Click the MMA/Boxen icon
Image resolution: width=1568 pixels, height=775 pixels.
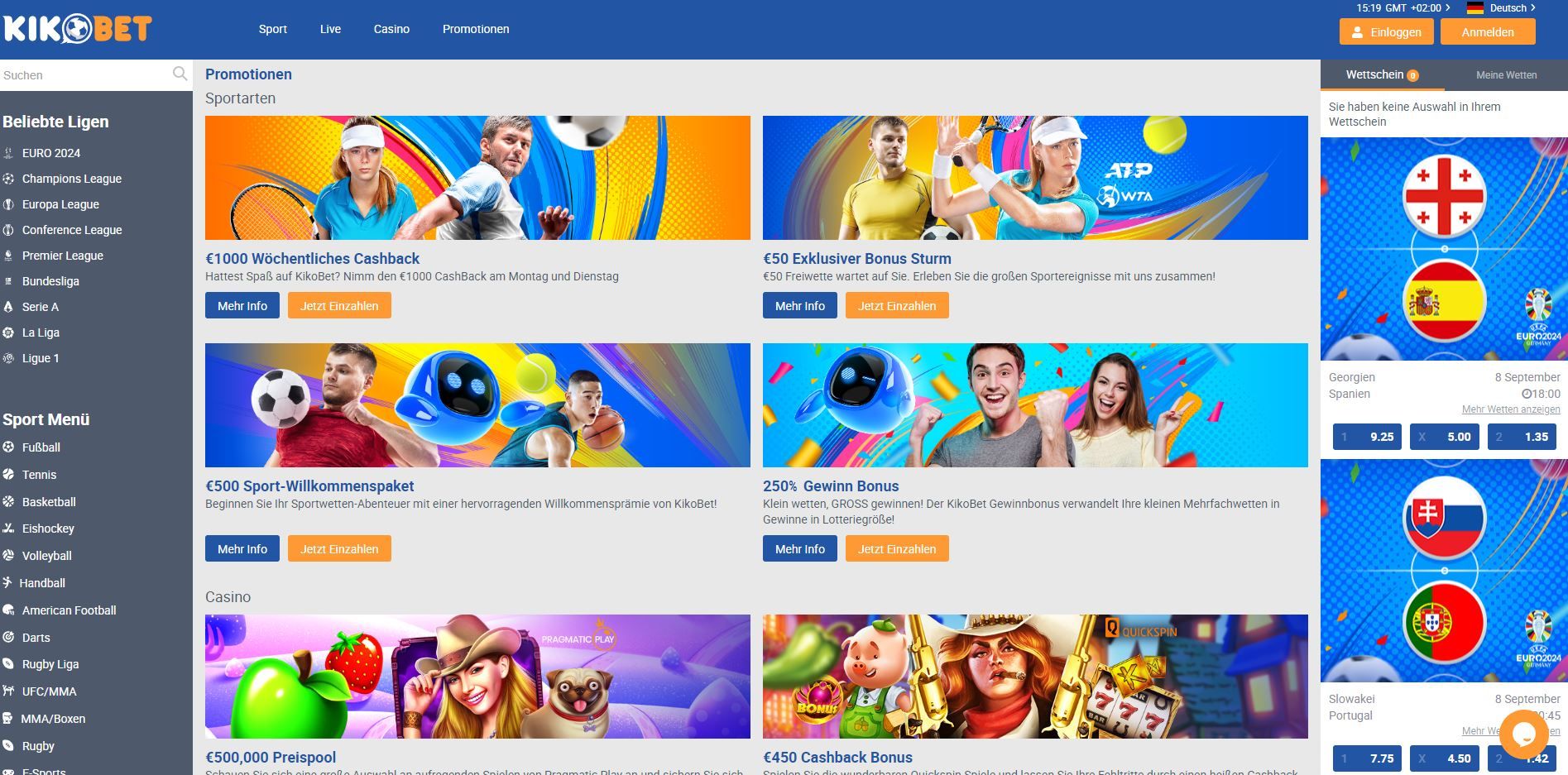coord(7,719)
